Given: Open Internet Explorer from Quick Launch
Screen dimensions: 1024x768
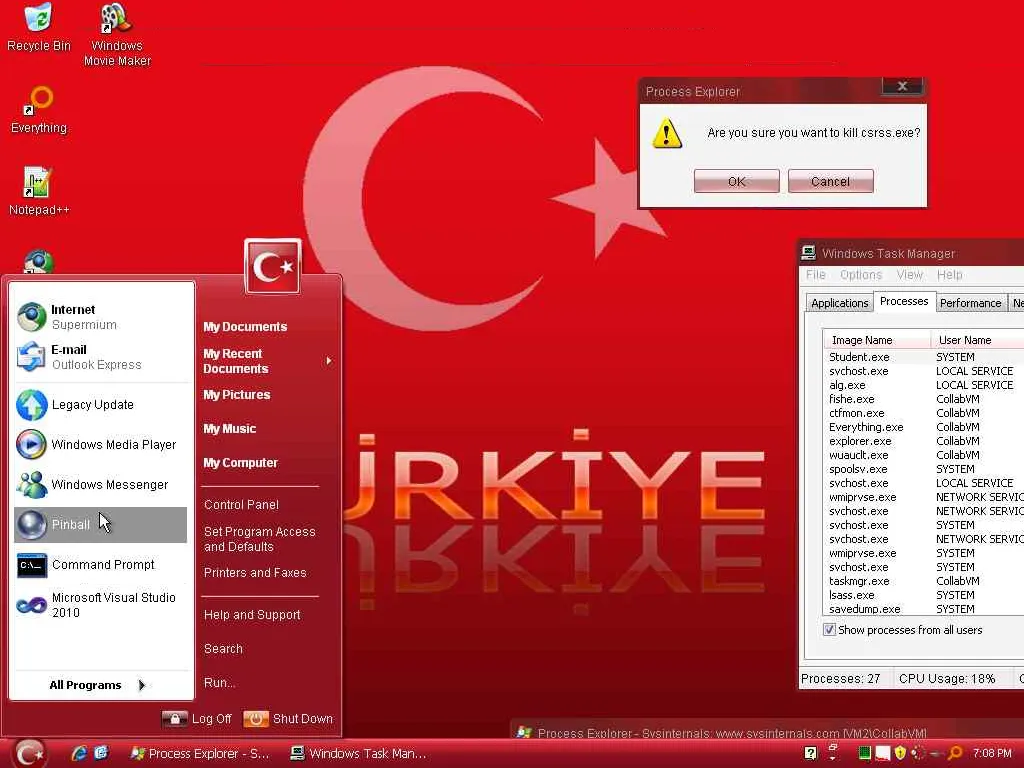Looking at the screenshot, I should click(x=79, y=753).
